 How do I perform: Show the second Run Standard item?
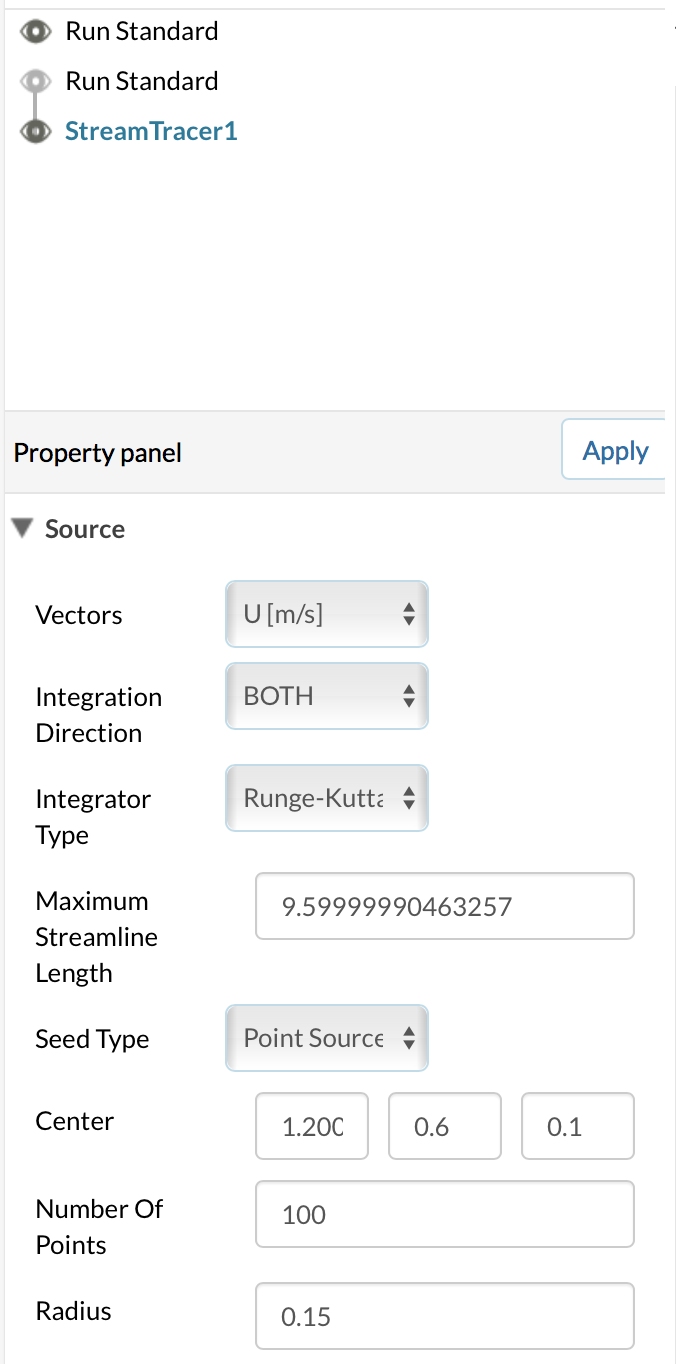pyautogui.click(x=37, y=81)
